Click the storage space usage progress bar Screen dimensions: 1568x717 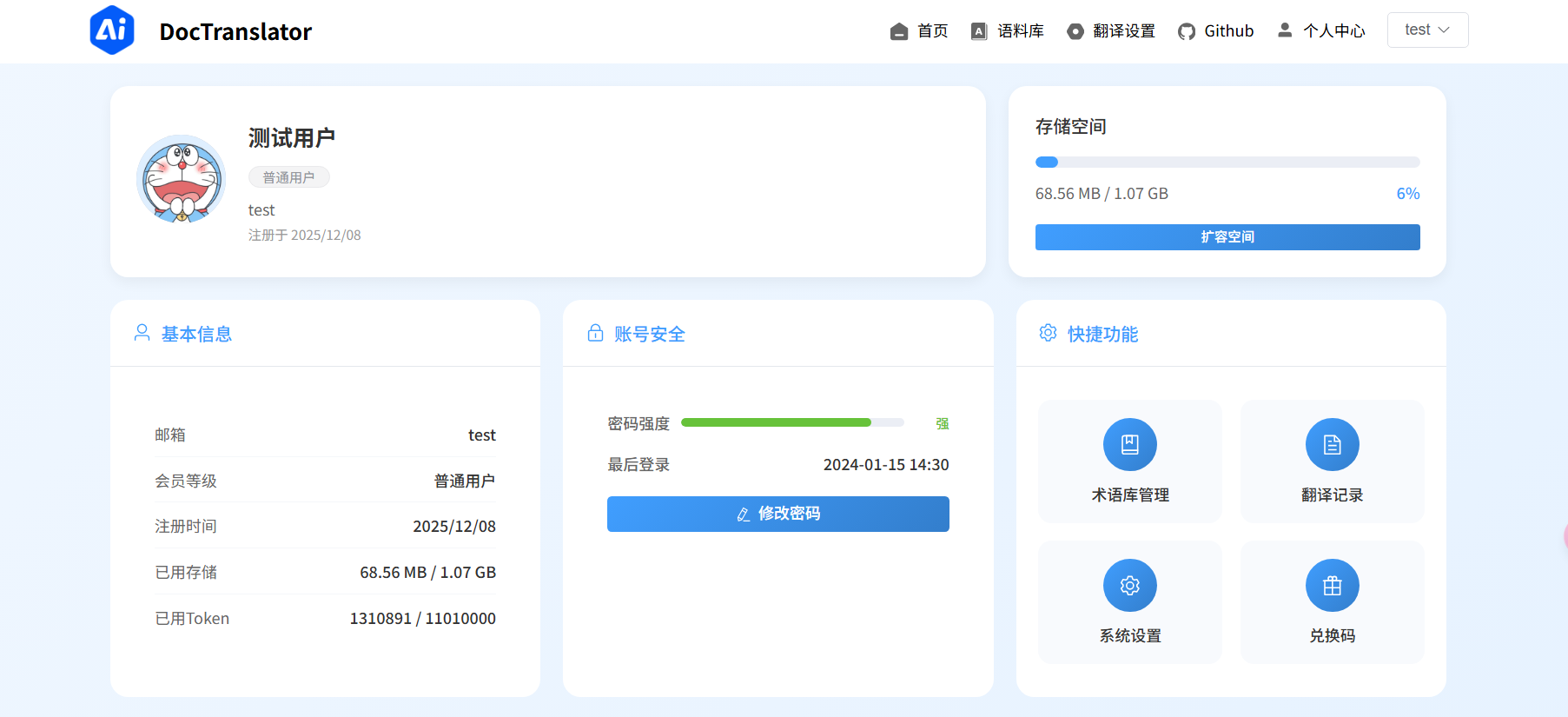coord(1227,163)
